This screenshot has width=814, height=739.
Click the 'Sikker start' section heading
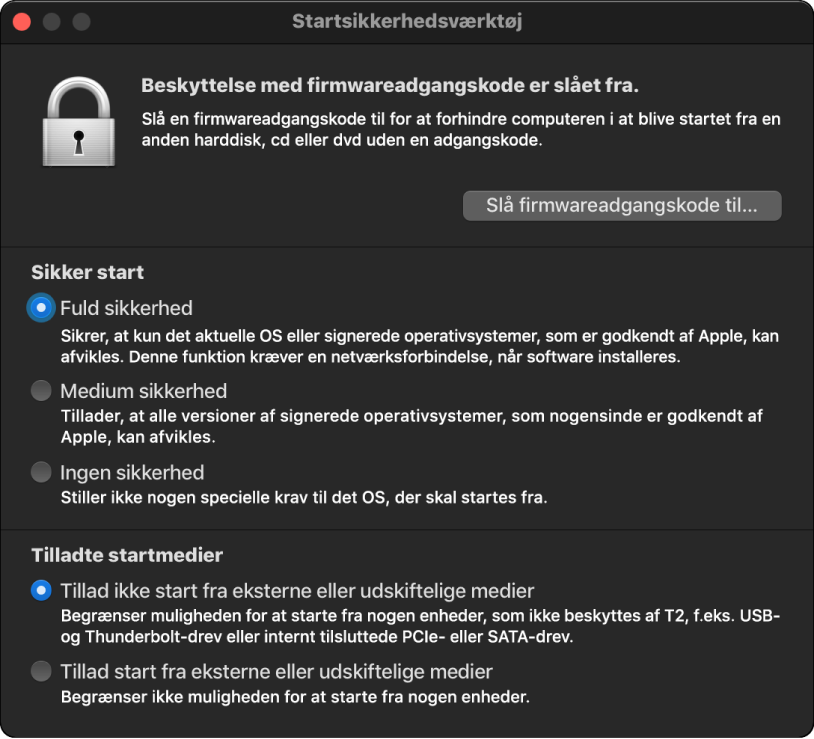point(87,272)
